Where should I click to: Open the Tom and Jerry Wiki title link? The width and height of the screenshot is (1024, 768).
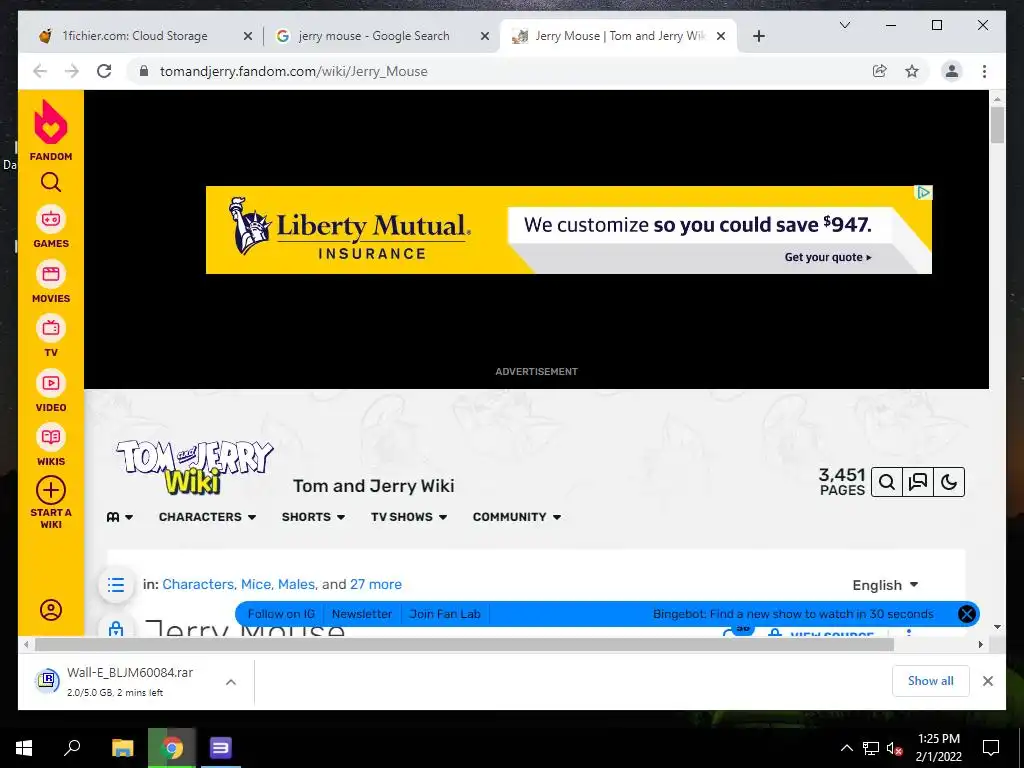[374, 486]
